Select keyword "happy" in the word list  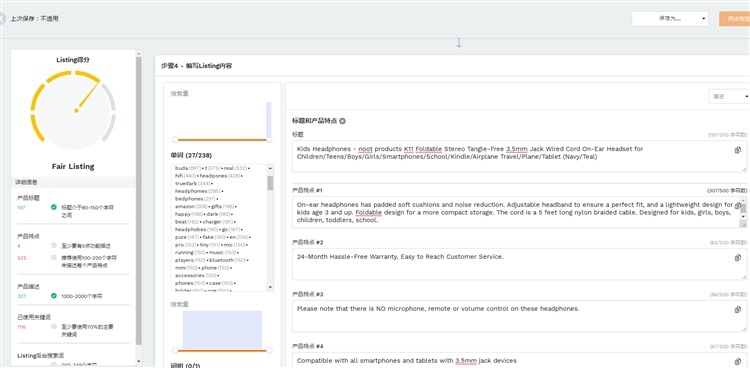(x=183, y=214)
